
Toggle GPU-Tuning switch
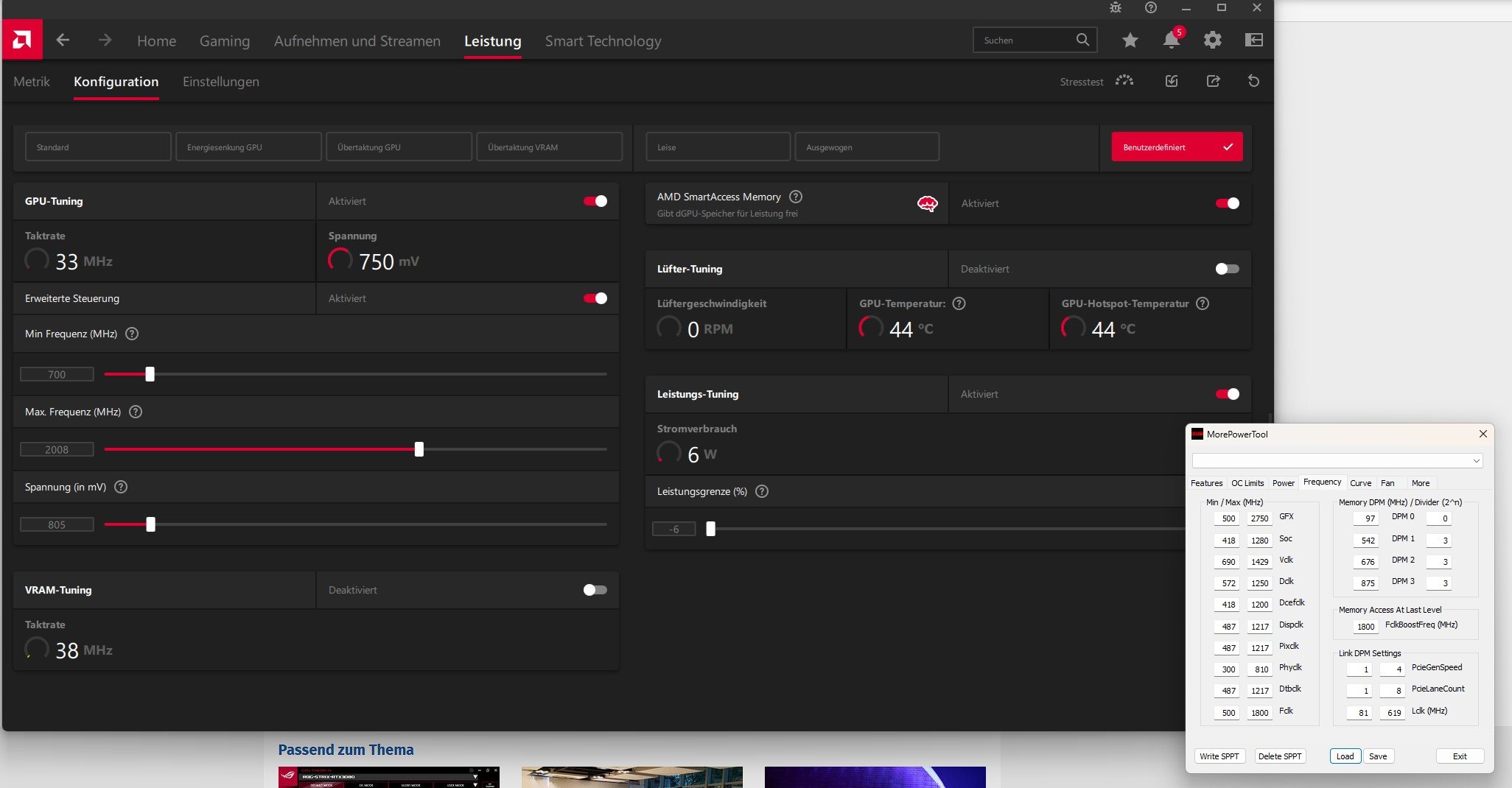point(595,201)
